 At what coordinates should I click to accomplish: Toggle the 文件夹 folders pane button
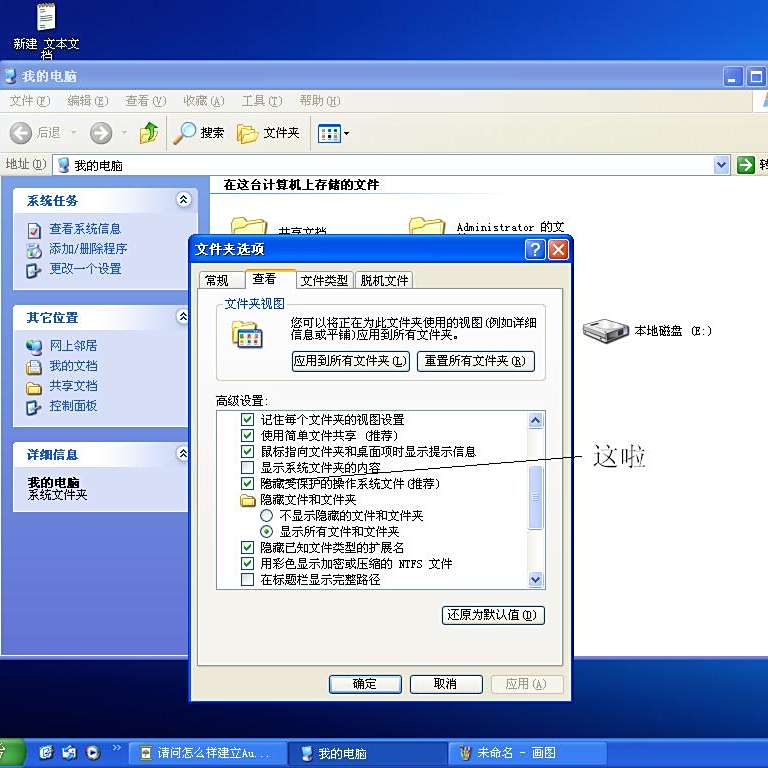[x=268, y=133]
